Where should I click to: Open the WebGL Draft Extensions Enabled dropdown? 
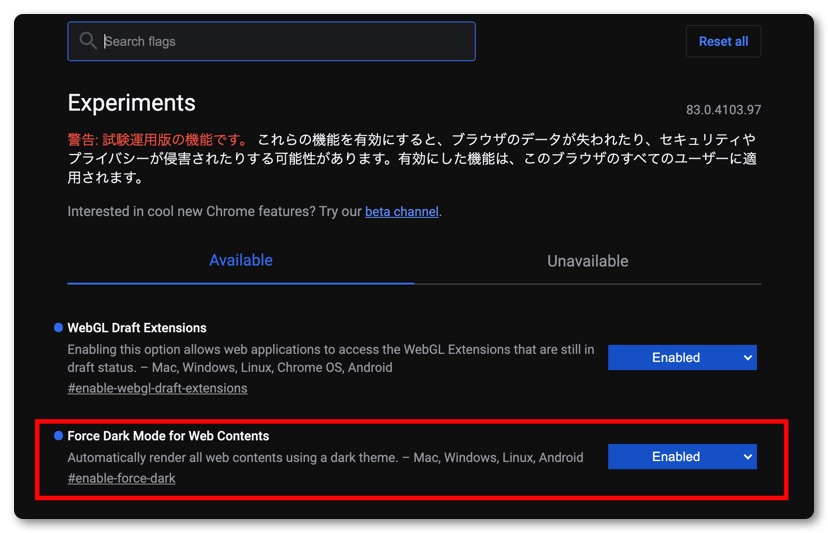click(675, 357)
